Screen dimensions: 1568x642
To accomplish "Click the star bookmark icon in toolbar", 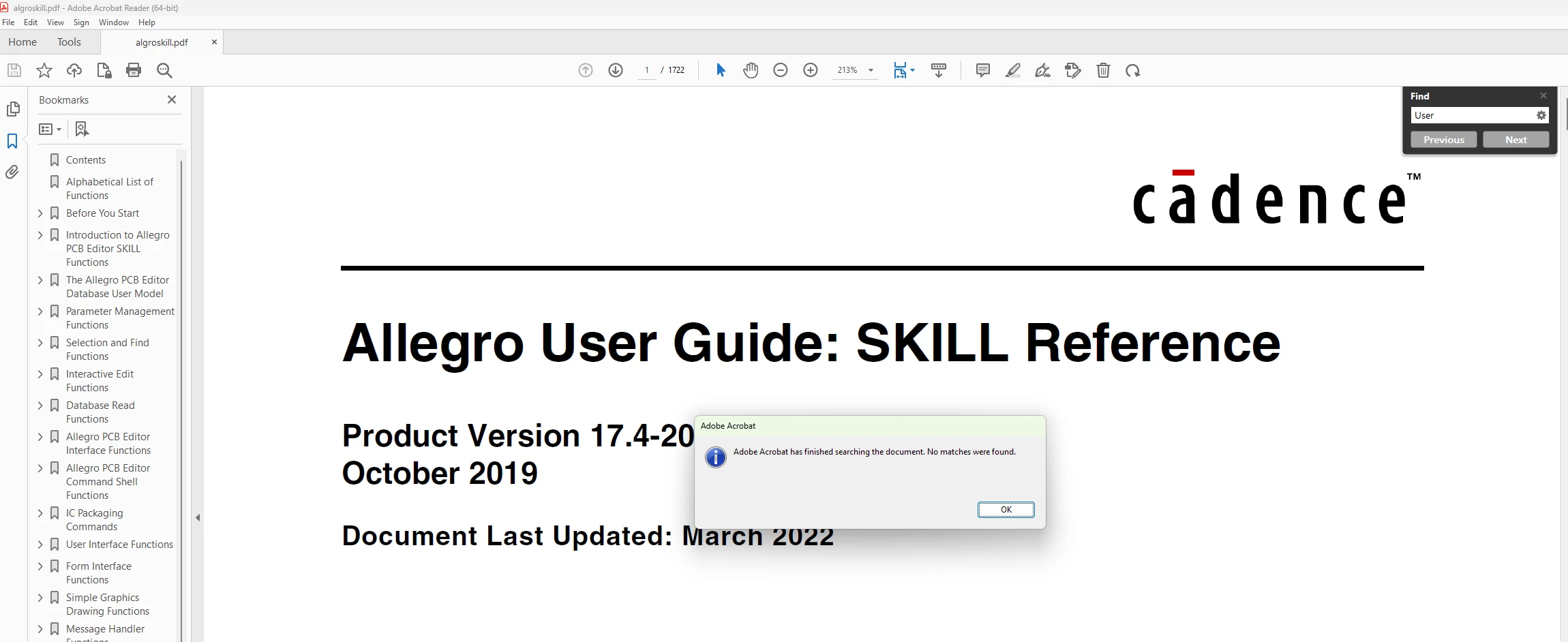I will click(x=44, y=70).
